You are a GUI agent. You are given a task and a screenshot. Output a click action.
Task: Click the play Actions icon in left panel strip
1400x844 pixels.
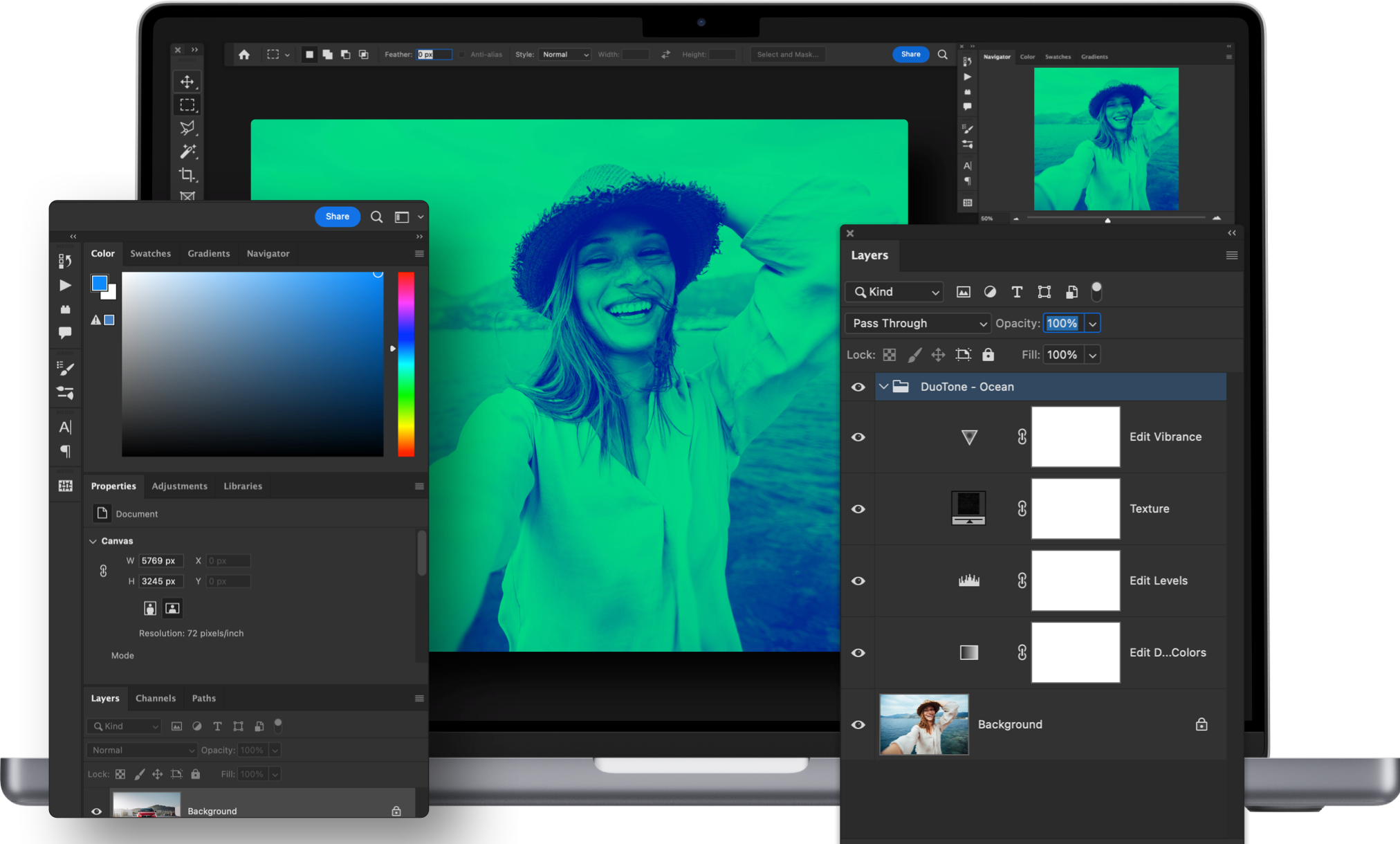tap(65, 285)
